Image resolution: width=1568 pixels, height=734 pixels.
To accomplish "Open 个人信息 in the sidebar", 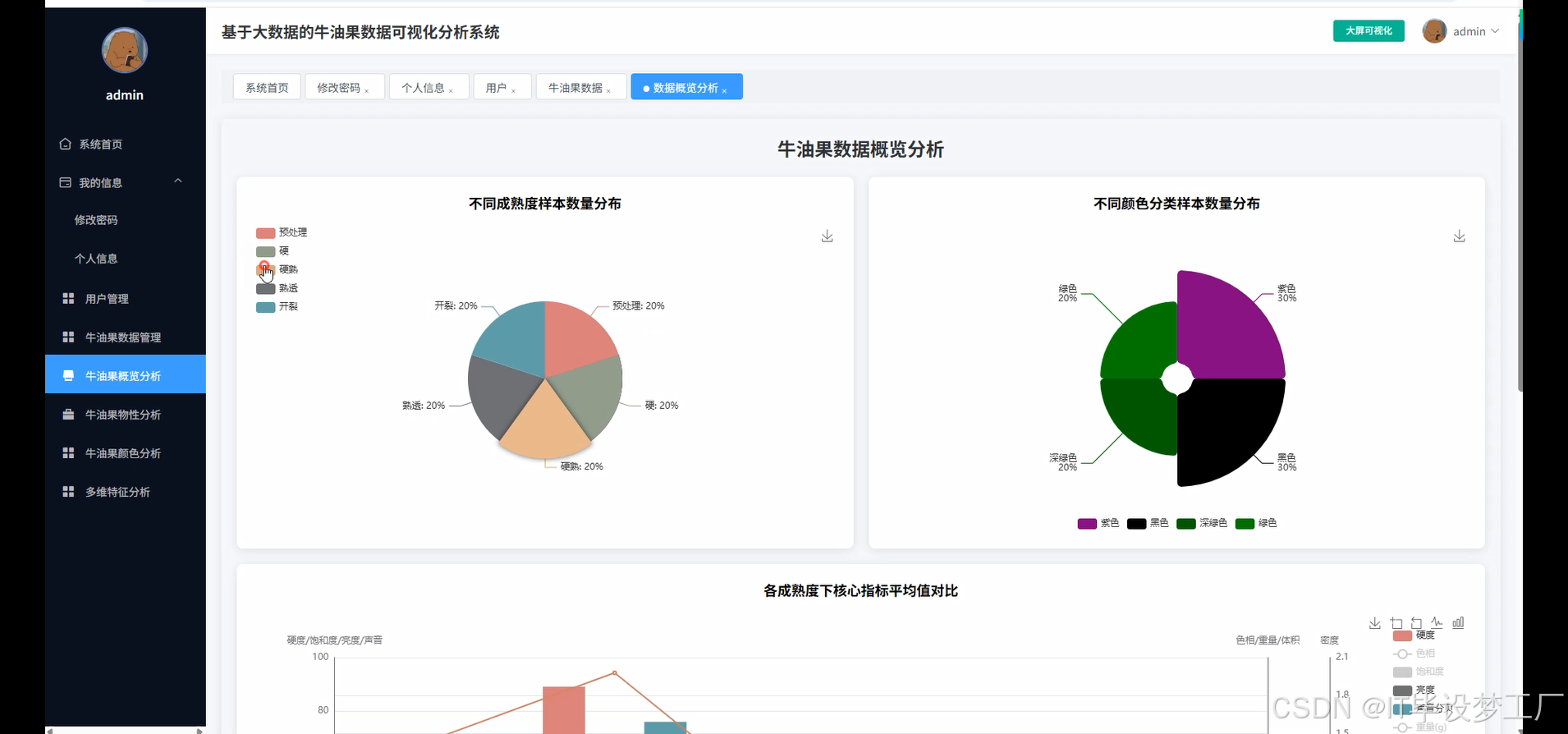I will click(x=126, y=259).
